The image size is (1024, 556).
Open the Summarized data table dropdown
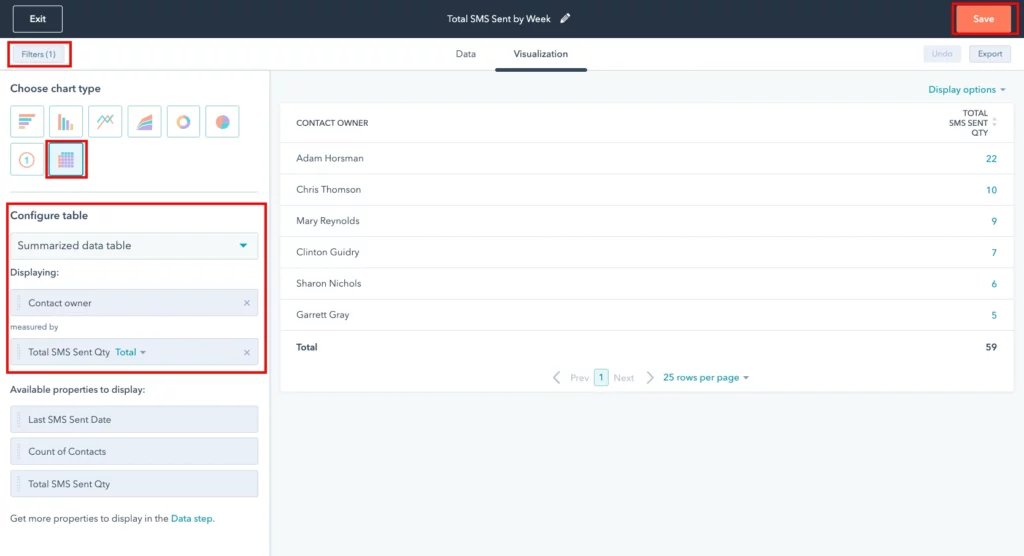(134, 246)
